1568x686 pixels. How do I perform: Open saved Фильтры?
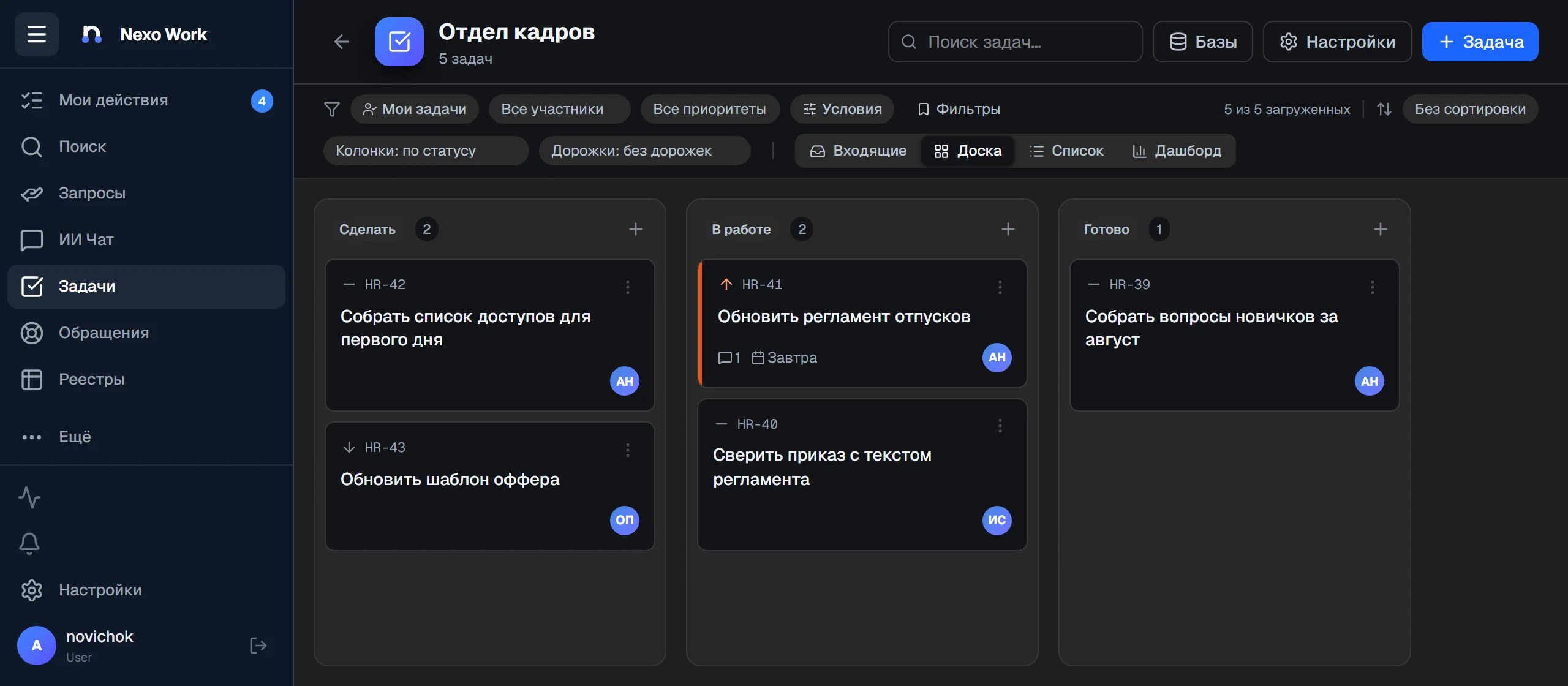click(959, 109)
